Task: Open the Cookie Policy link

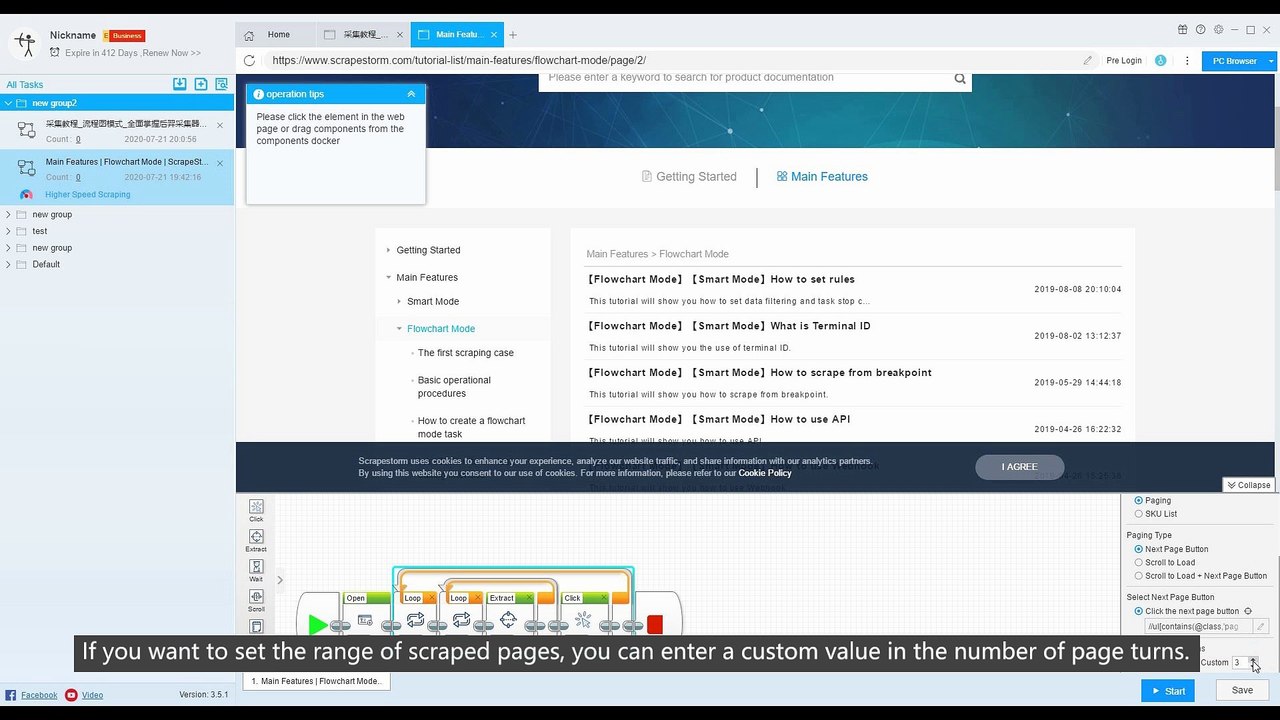Action: tap(765, 473)
